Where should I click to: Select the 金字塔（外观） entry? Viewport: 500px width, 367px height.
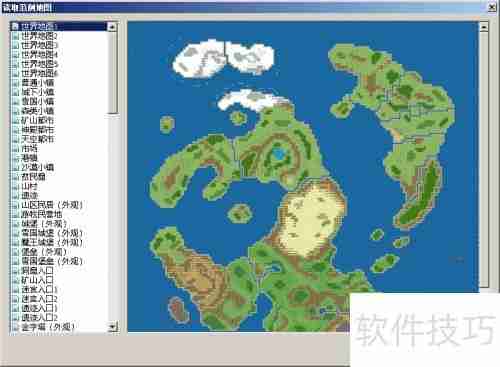coord(48,327)
